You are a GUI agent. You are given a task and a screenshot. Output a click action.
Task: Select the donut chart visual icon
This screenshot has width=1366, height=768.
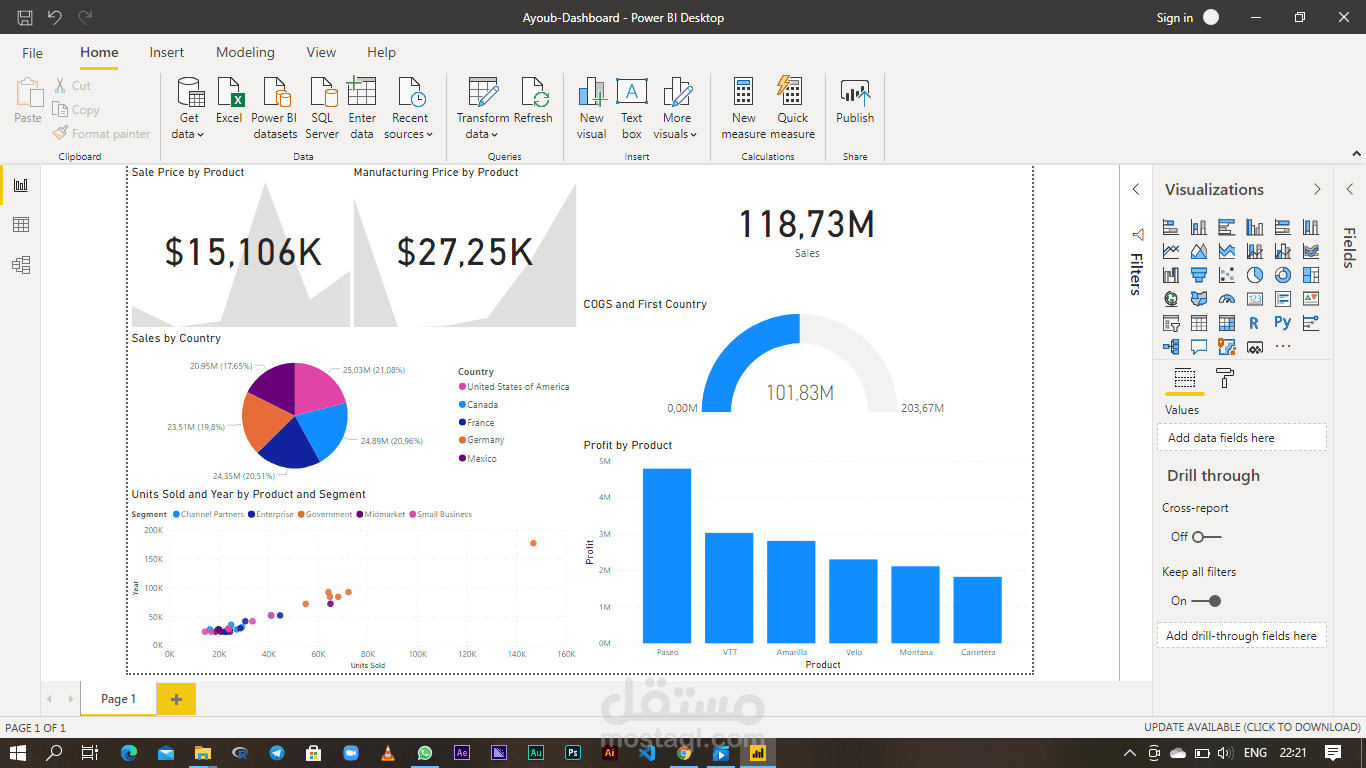[1283, 275]
